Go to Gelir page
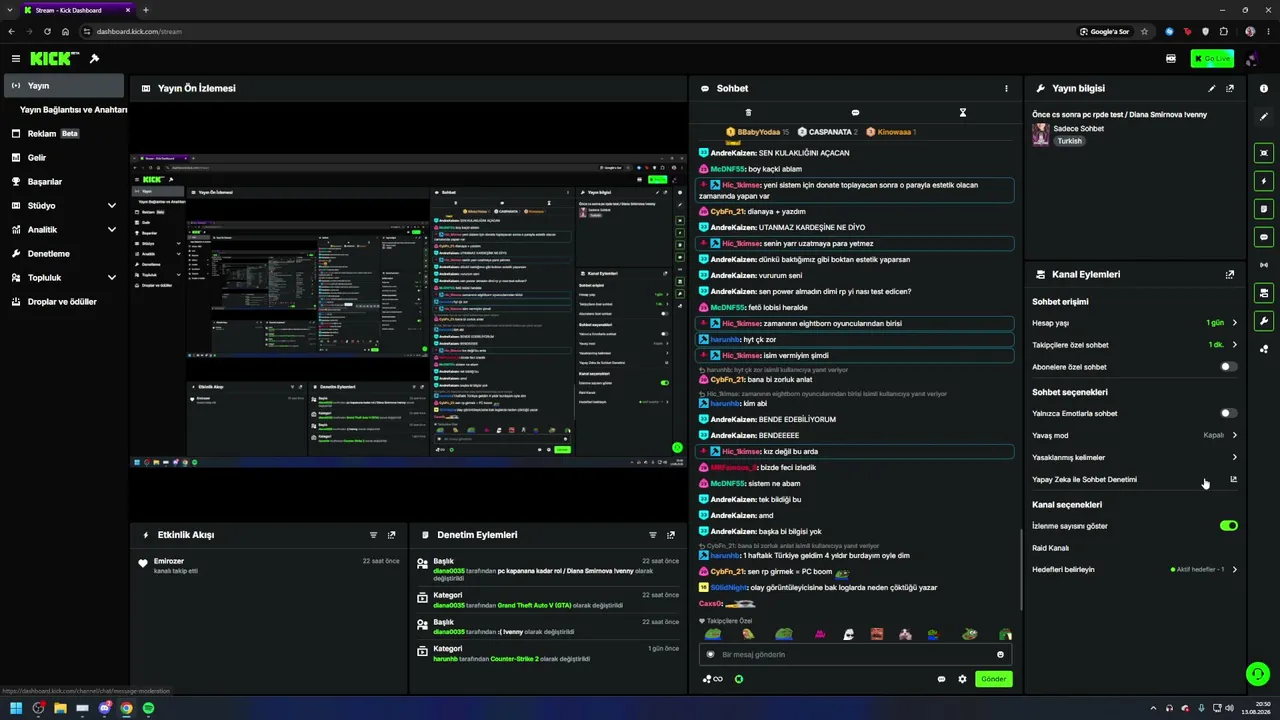Screen dimensions: 1280x720 tap(64, 158)
